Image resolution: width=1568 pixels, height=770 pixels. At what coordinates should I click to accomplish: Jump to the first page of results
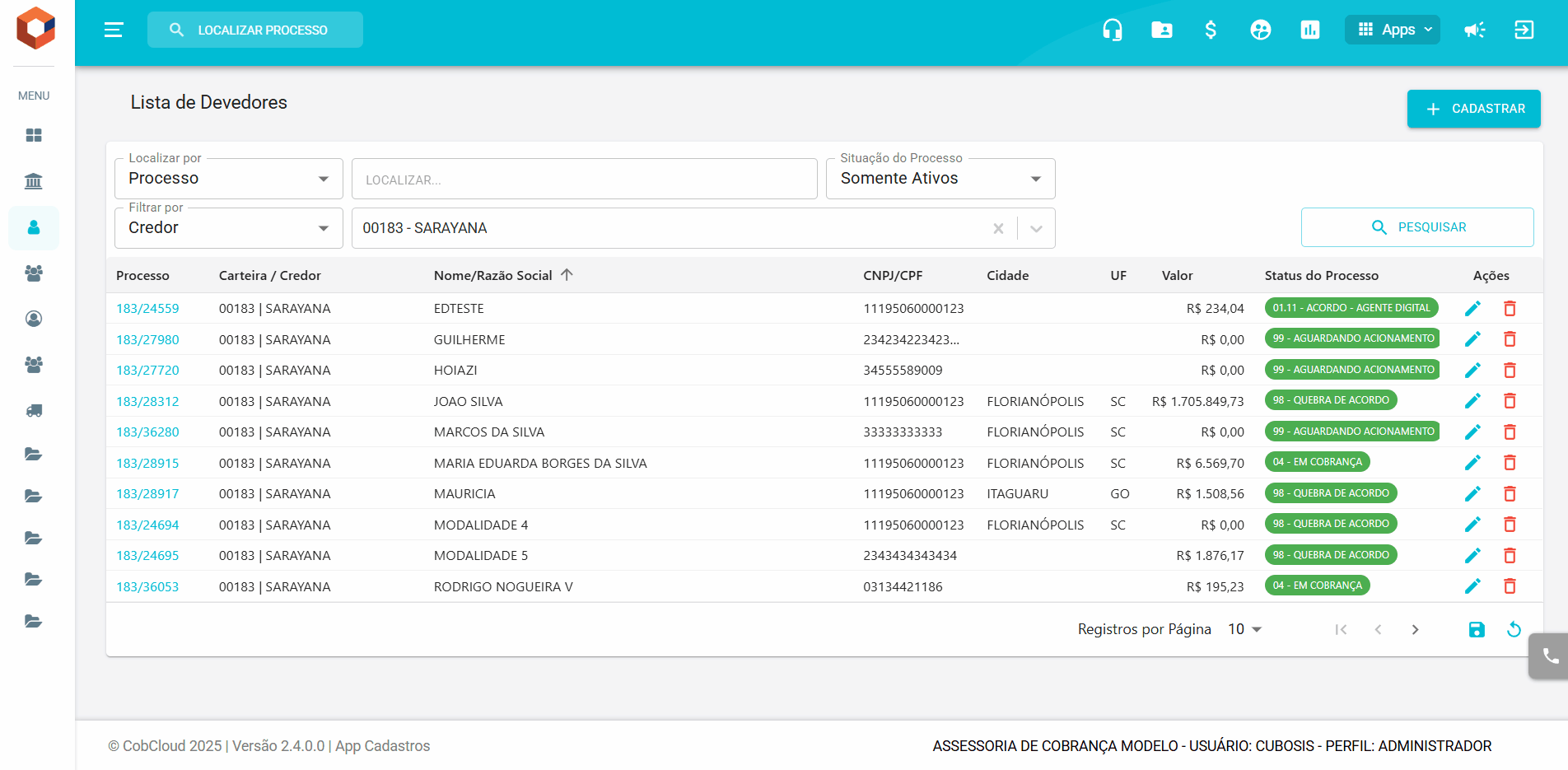(x=1341, y=629)
